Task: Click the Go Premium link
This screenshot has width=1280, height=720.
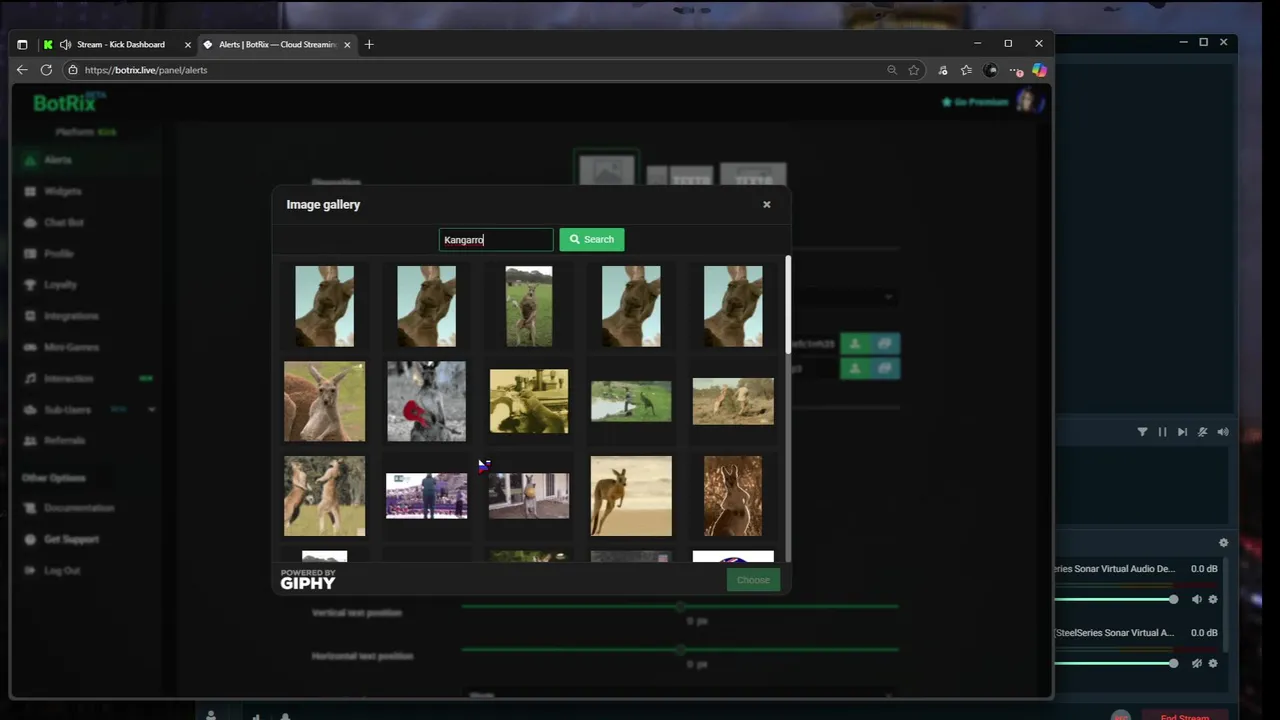Action: point(975,102)
